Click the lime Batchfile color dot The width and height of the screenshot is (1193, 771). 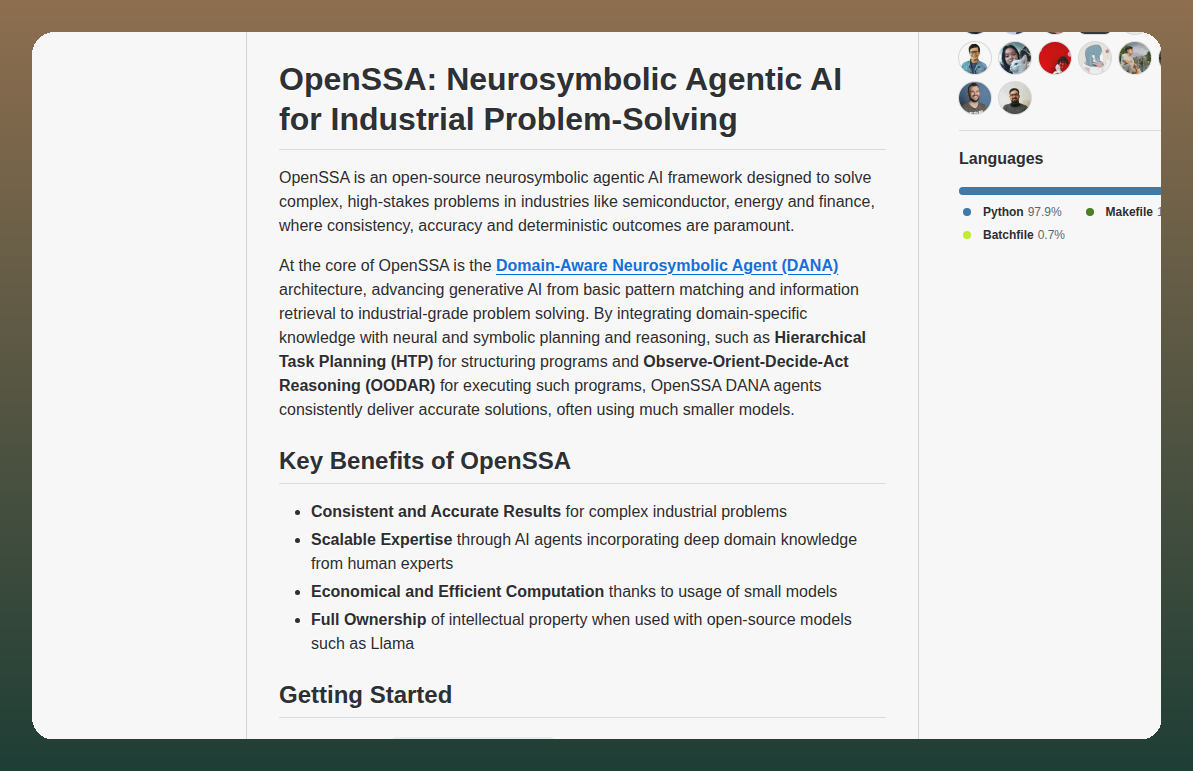[967, 235]
